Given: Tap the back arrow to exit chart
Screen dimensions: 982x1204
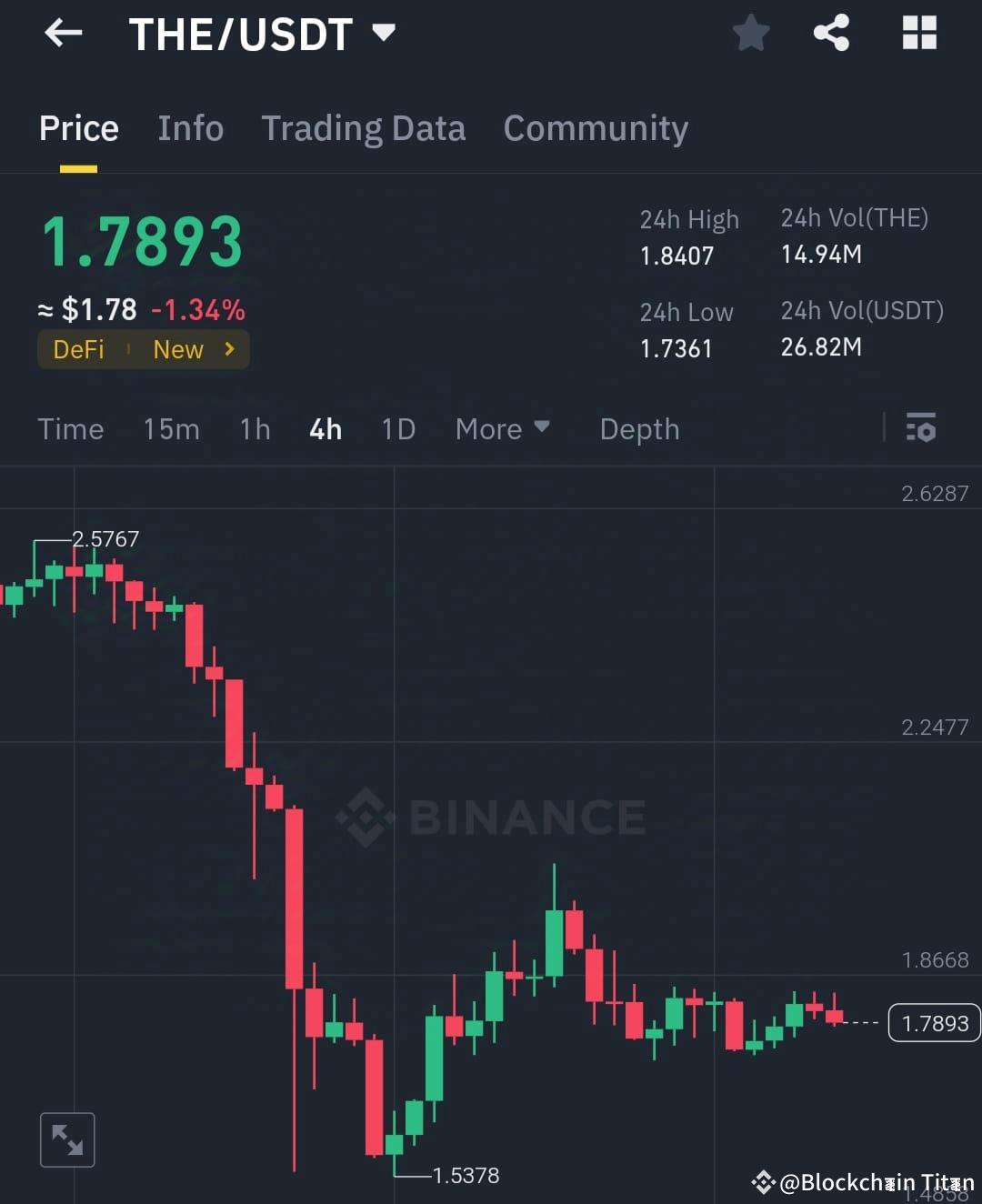Looking at the screenshot, I should pos(62,33).
